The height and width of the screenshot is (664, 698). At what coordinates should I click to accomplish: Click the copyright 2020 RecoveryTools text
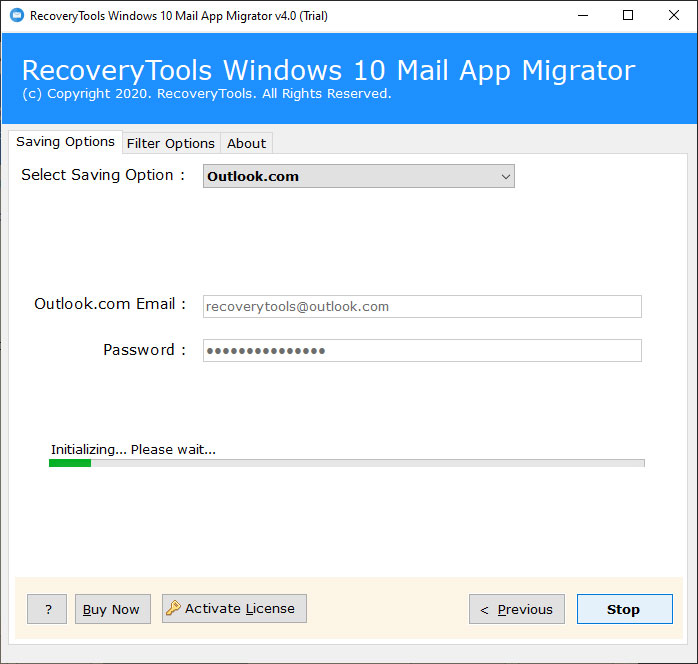(207, 94)
